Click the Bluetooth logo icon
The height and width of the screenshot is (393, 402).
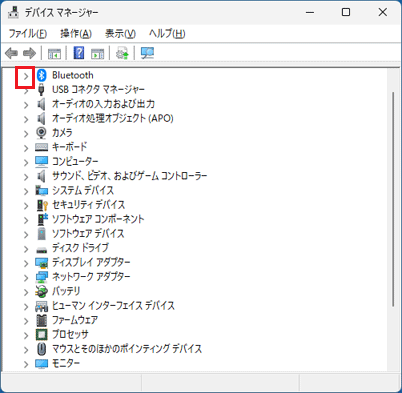coord(41,75)
